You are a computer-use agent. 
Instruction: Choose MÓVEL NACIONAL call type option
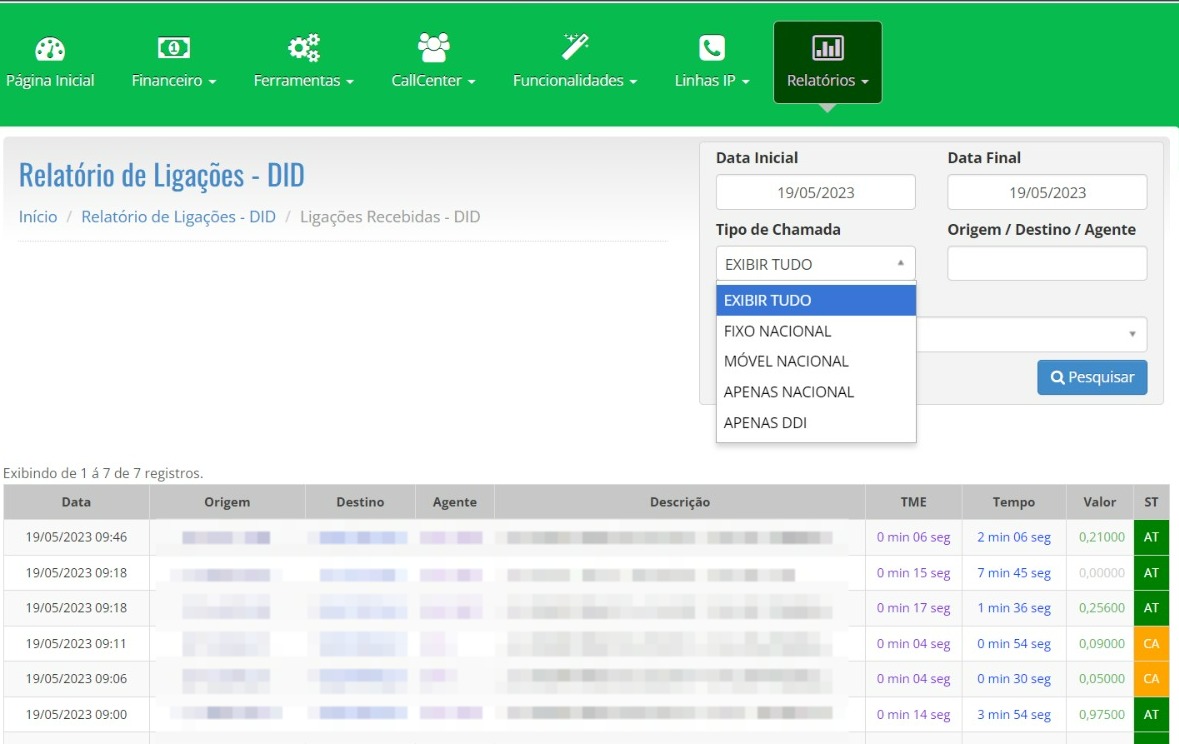[x=785, y=361]
